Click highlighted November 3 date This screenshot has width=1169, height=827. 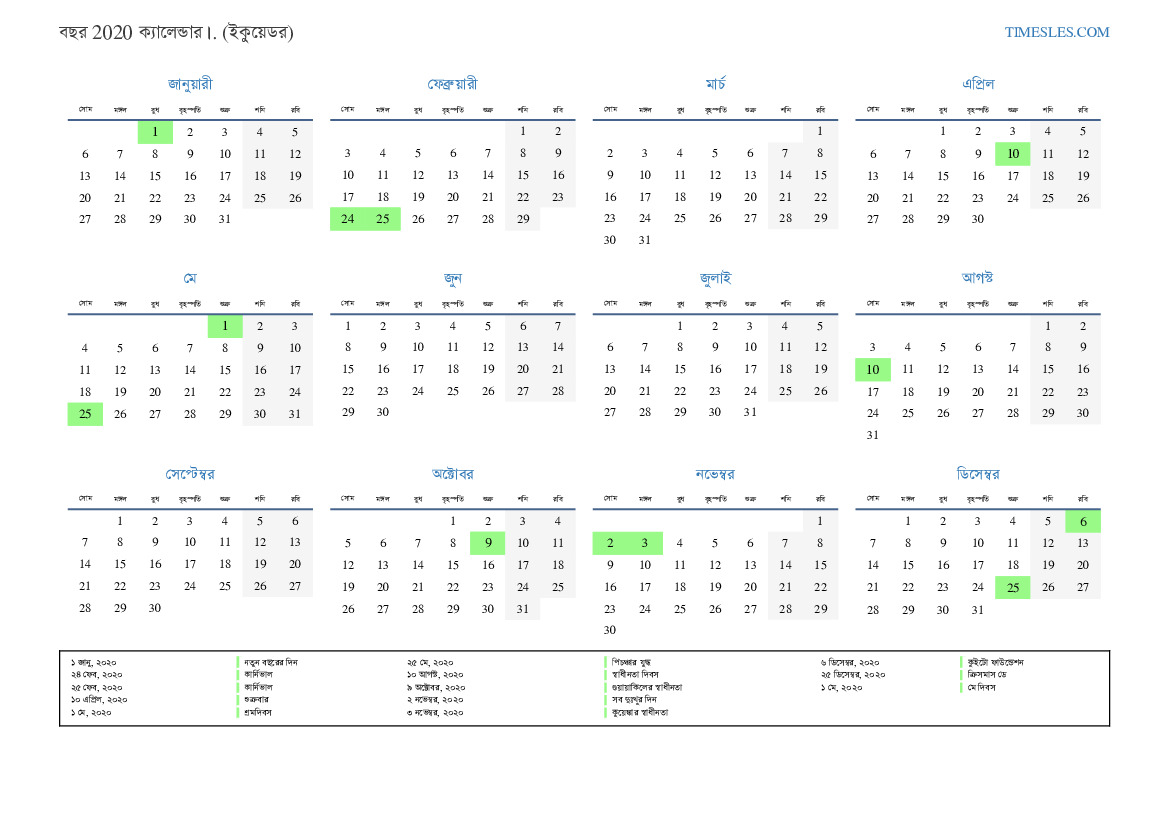tap(645, 544)
